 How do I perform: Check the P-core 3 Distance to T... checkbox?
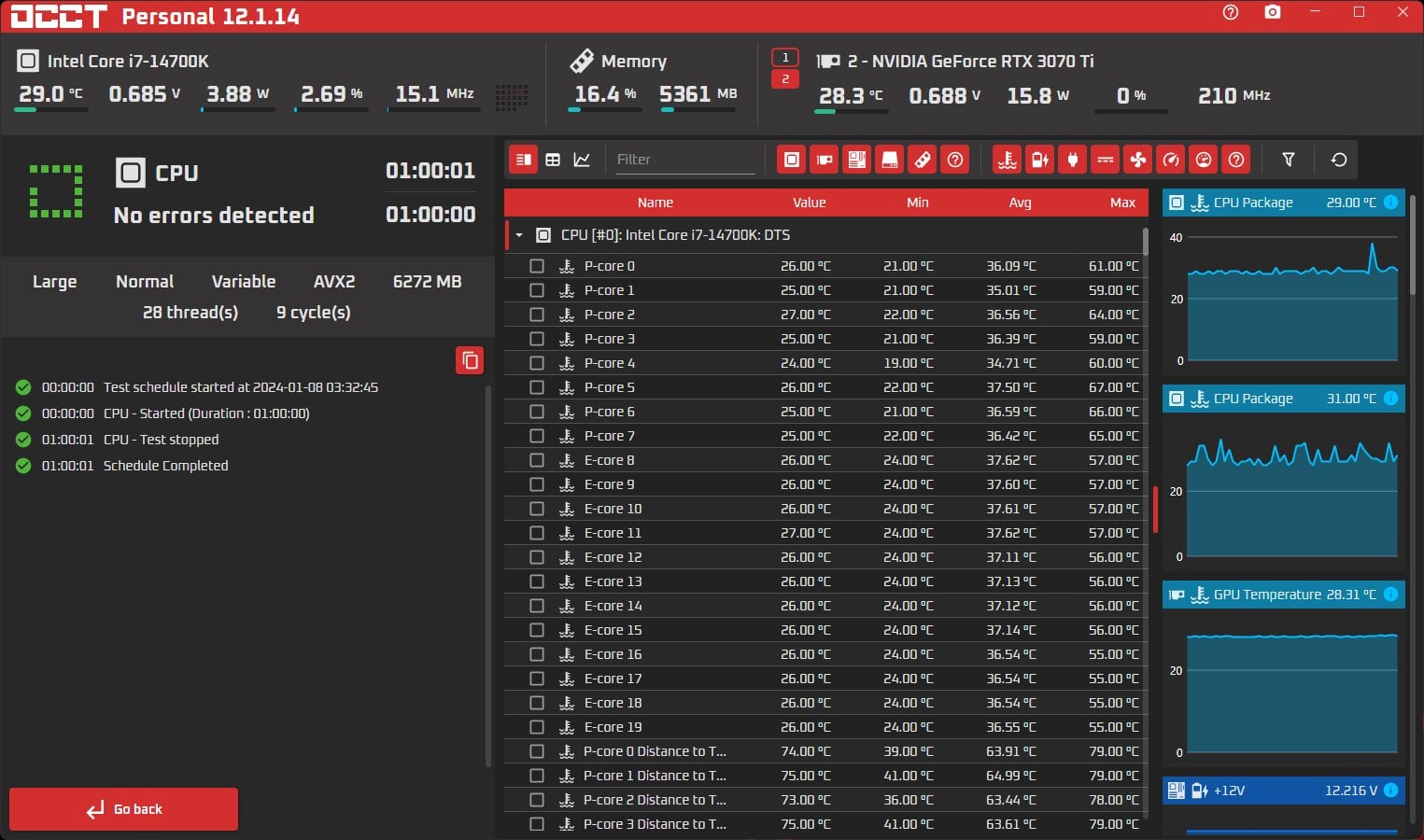[x=537, y=824]
